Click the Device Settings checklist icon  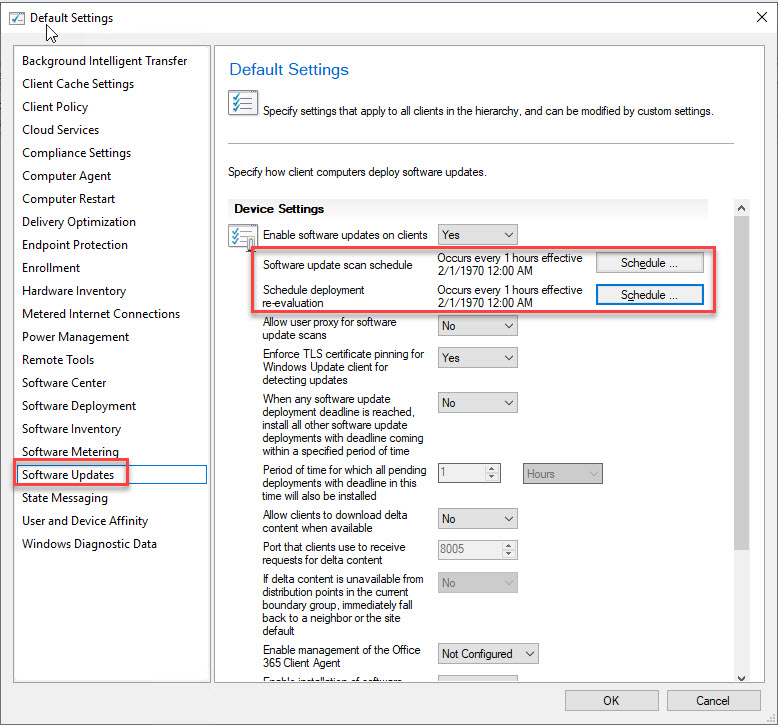tap(242, 238)
